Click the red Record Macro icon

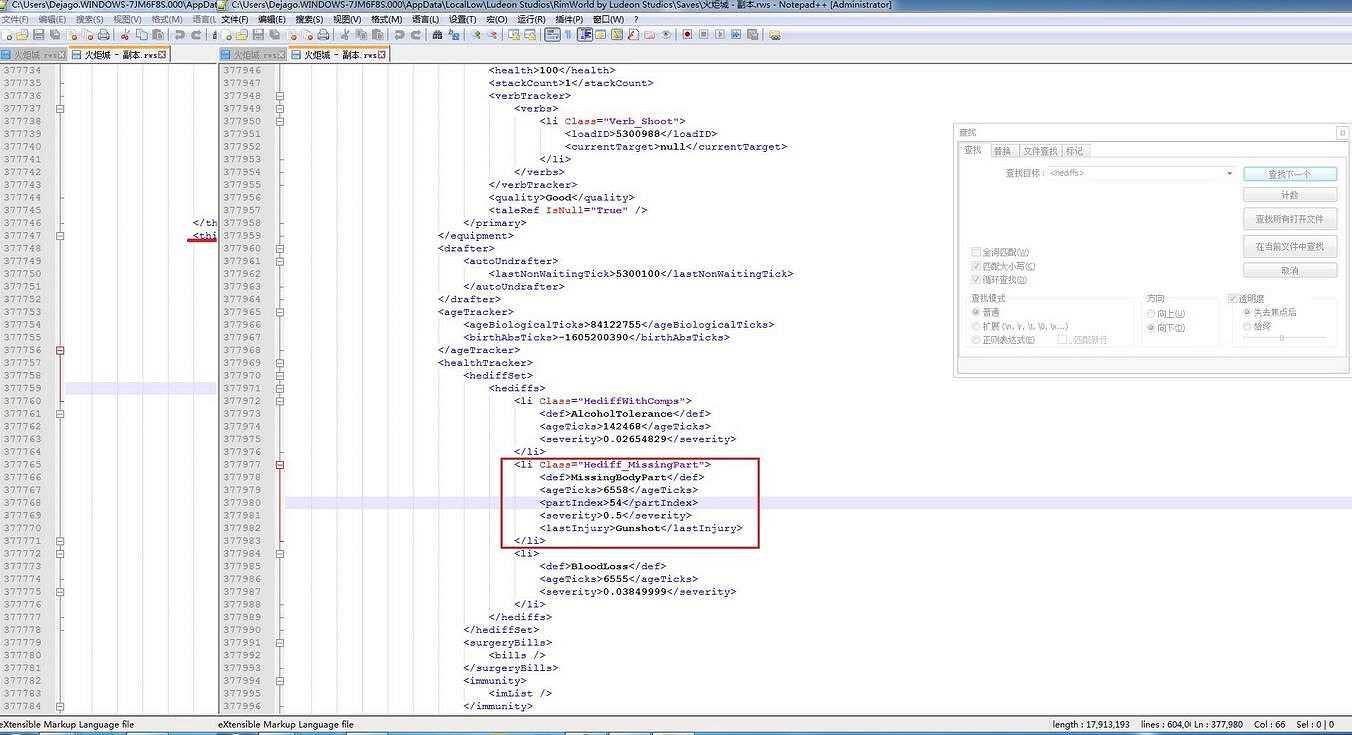pos(687,35)
